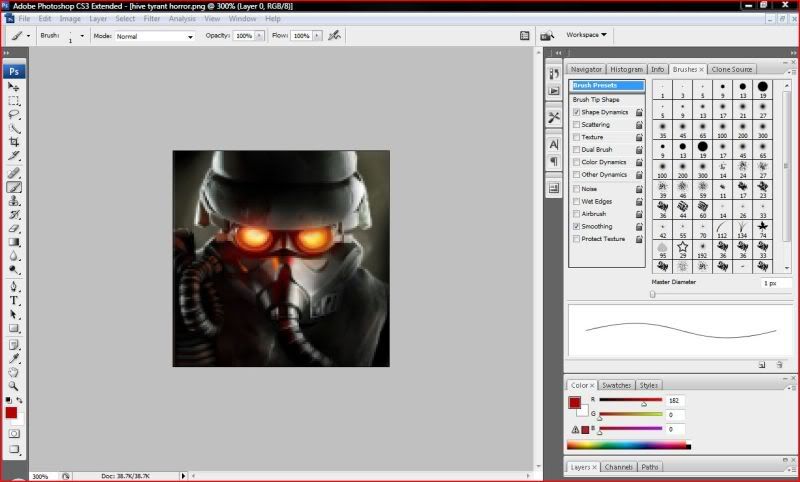Select the Type tool
This screenshot has width=800, height=482.
point(14,301)
